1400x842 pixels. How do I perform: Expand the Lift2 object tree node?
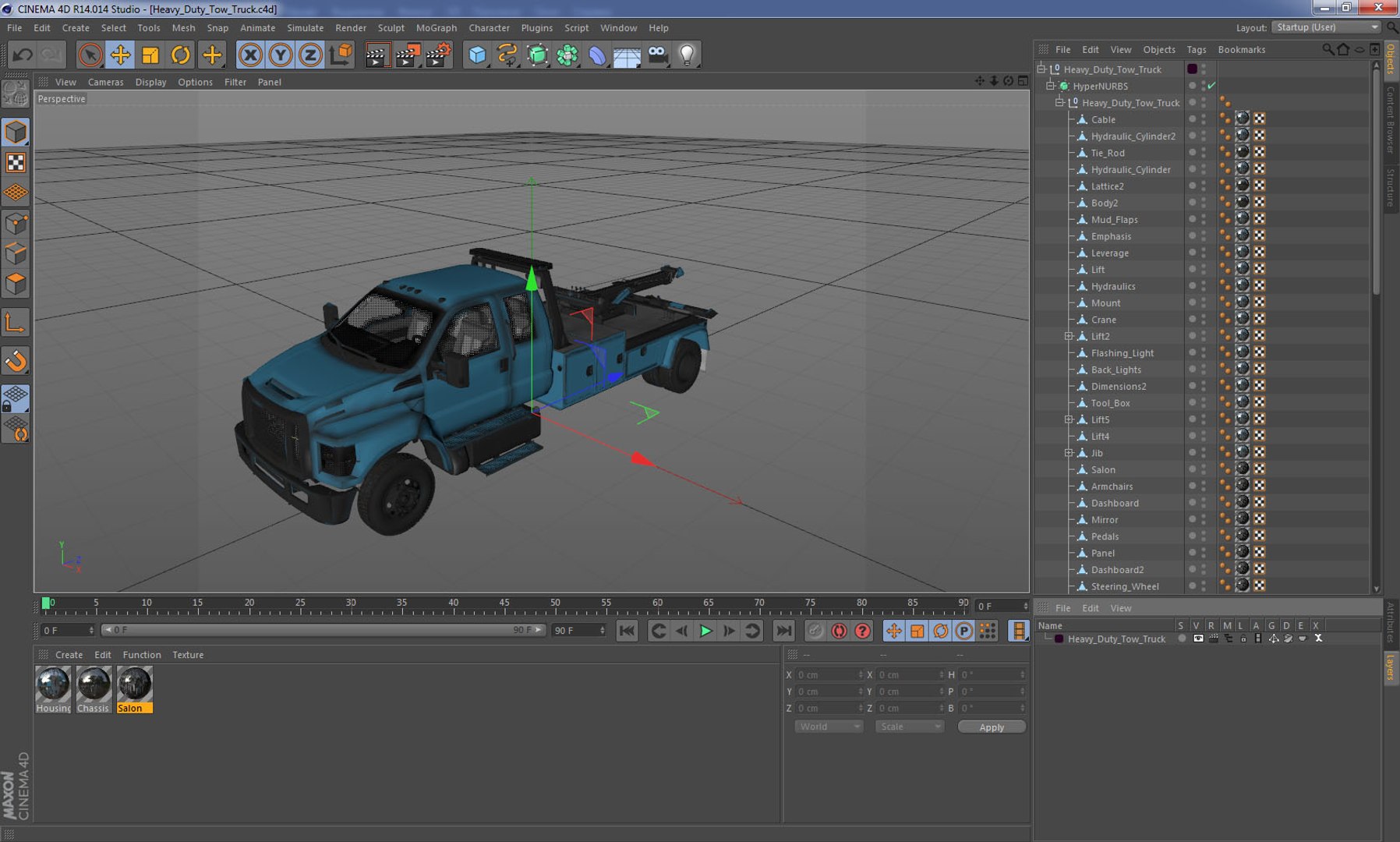coord(1069,336)
